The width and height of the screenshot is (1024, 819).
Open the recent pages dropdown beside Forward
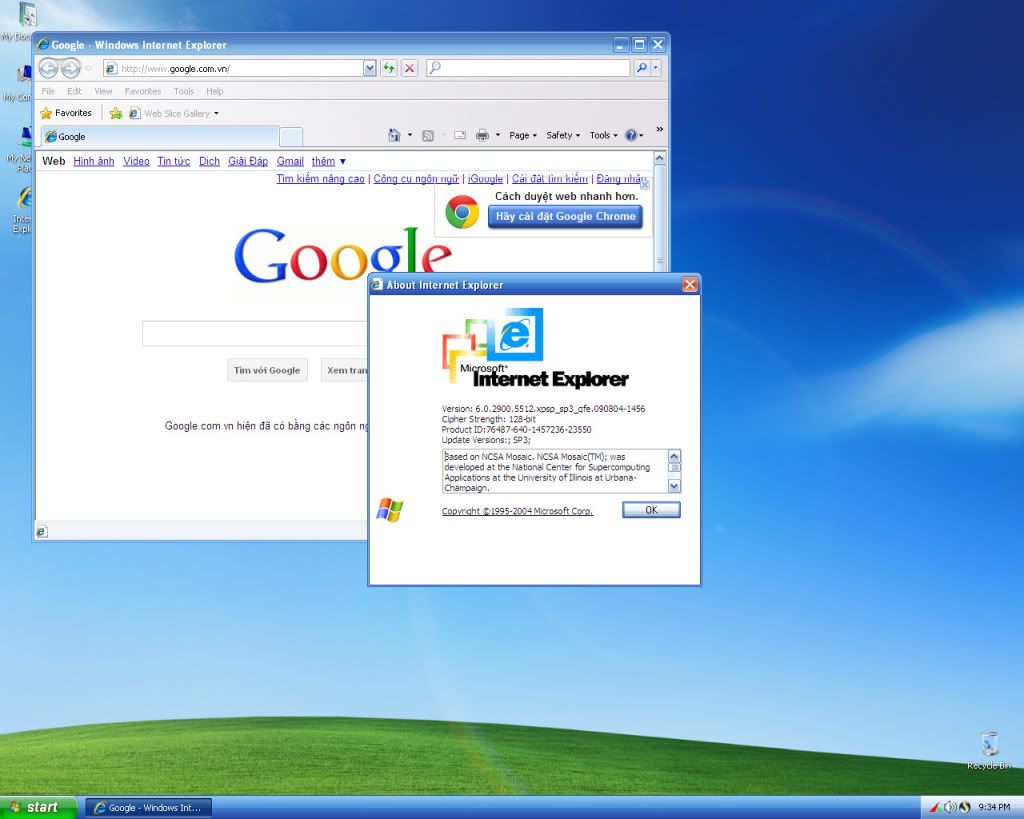tap(89, 68)
